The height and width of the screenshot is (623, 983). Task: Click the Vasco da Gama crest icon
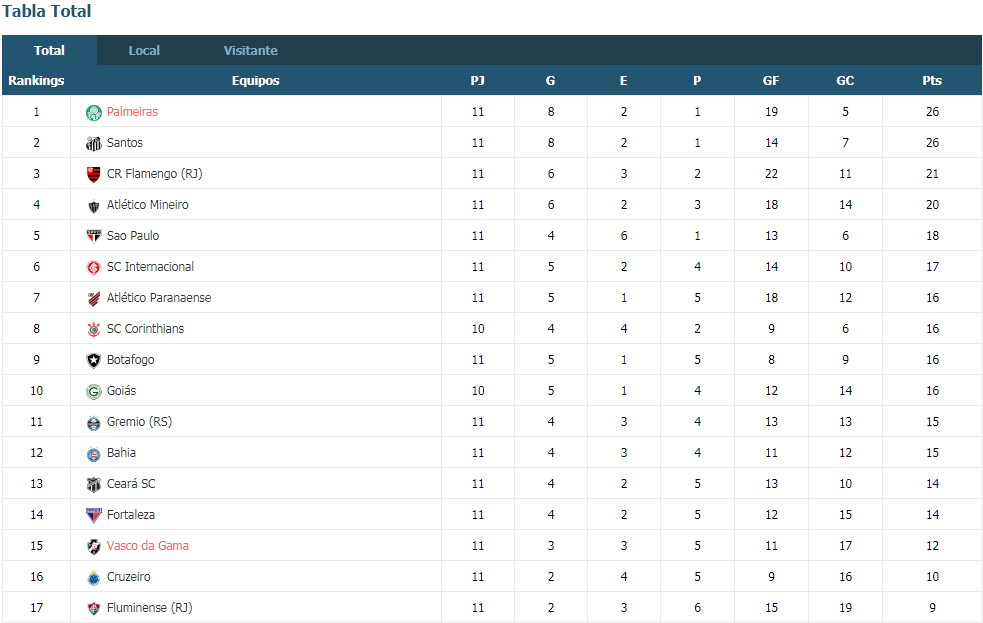pos(93,547)
